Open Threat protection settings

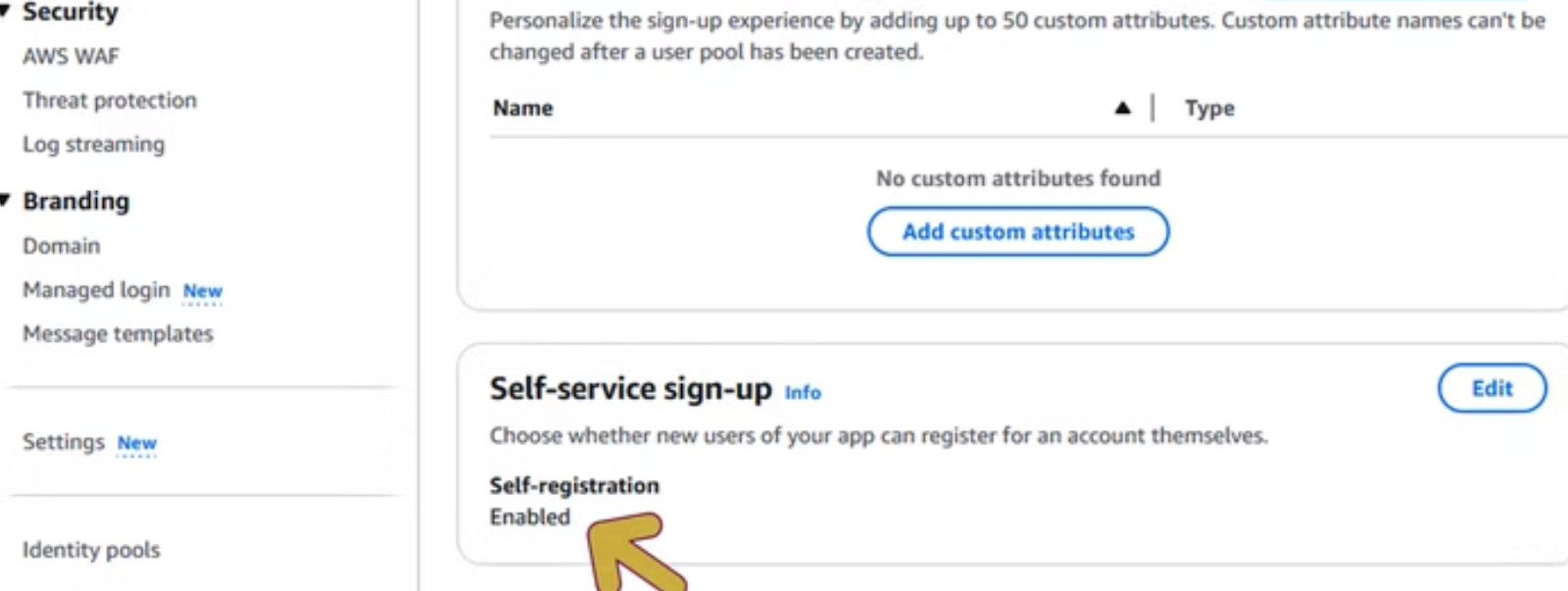coord(110,100)
